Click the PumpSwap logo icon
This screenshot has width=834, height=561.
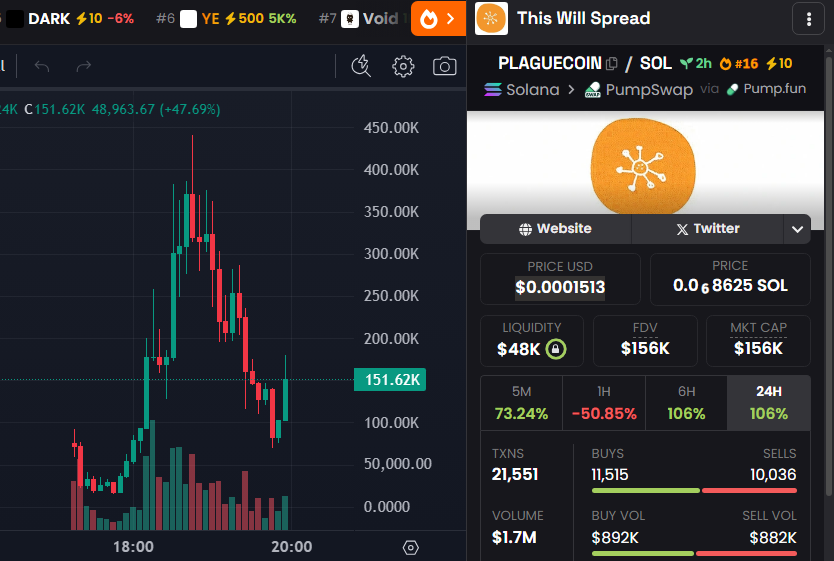[x=593, y=90]
